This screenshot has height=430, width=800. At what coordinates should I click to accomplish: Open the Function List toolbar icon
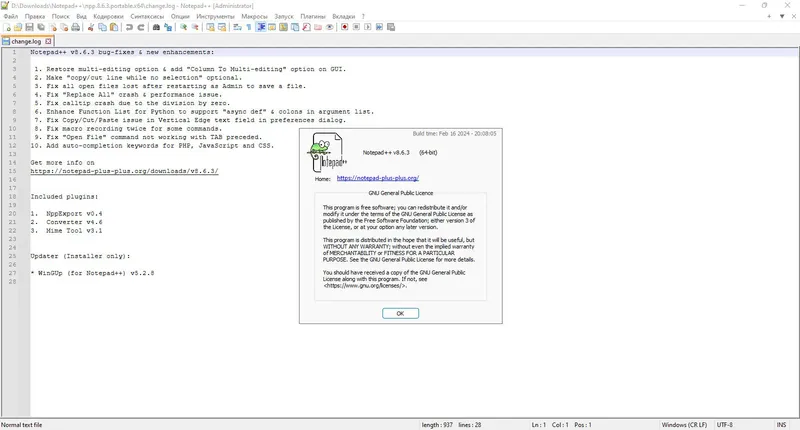pyautogui.click(x=306, y=27)
